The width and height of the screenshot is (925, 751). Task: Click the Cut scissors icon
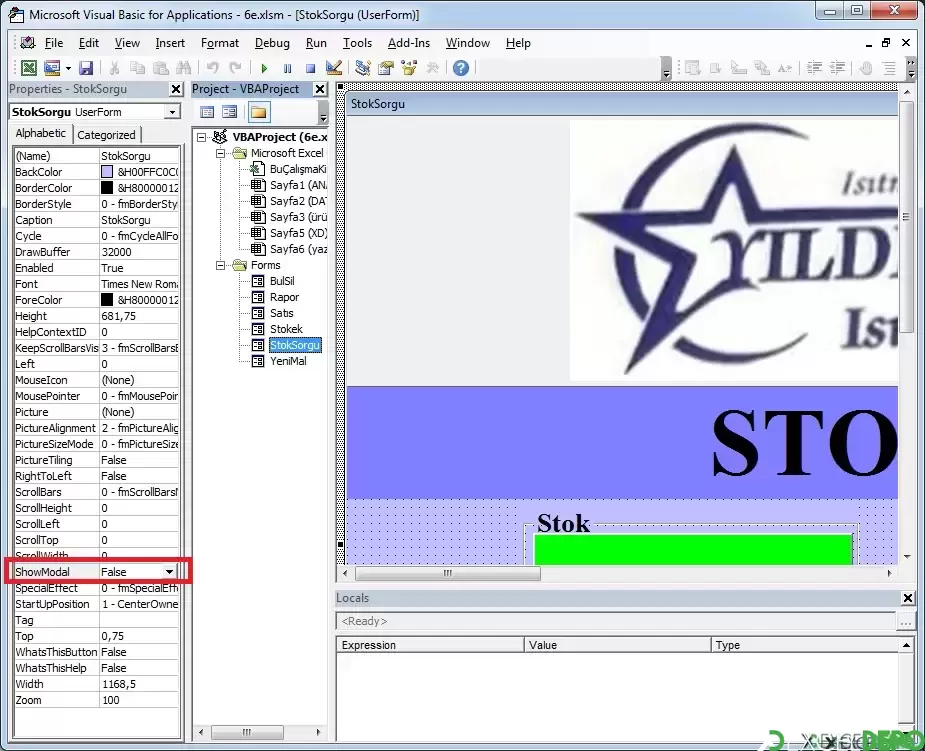pyautogui.click(x=114, y=68)
